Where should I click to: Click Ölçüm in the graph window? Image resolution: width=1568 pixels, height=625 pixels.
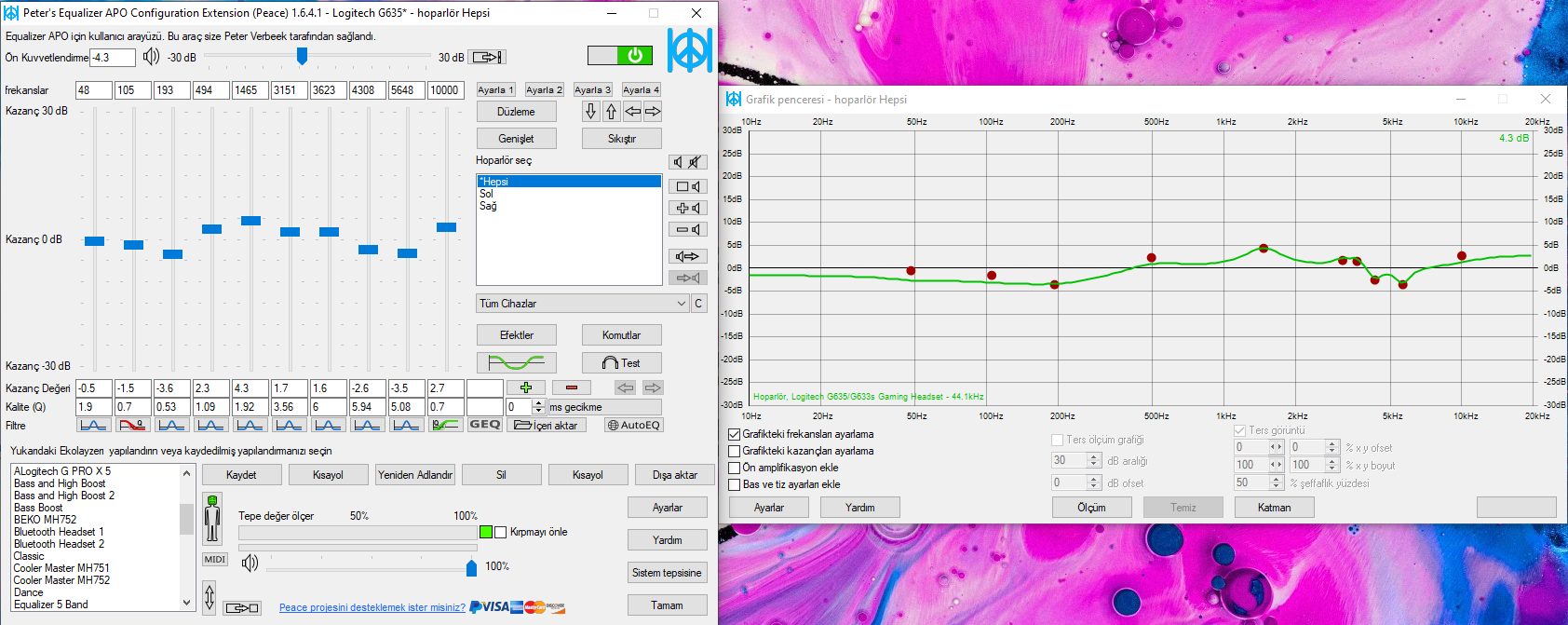(1092, 508)
